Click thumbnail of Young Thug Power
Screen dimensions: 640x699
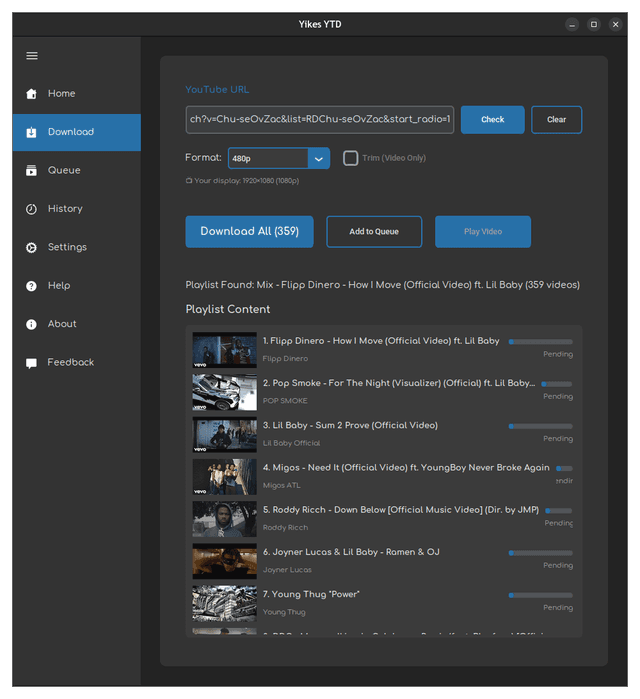point(225,604)
